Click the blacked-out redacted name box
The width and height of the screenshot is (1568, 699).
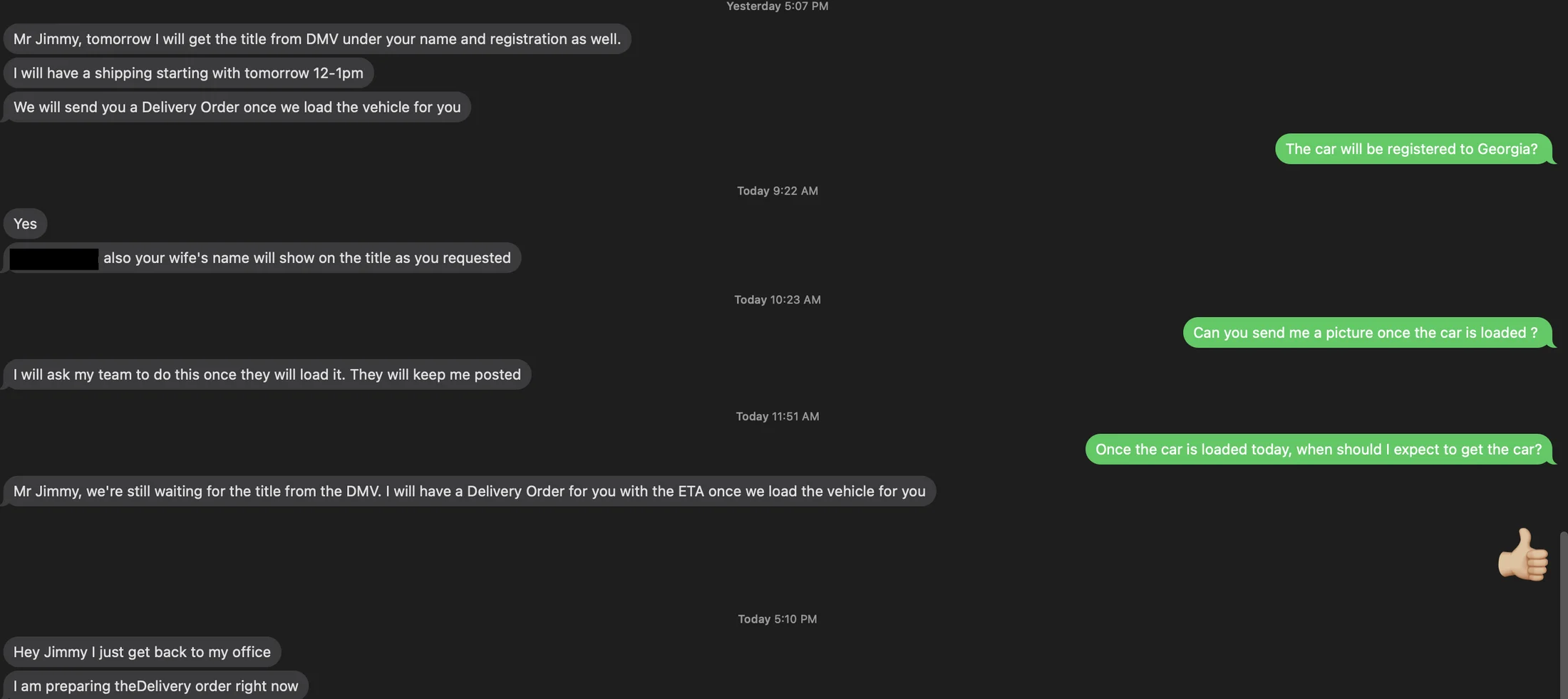click(54, 259)
